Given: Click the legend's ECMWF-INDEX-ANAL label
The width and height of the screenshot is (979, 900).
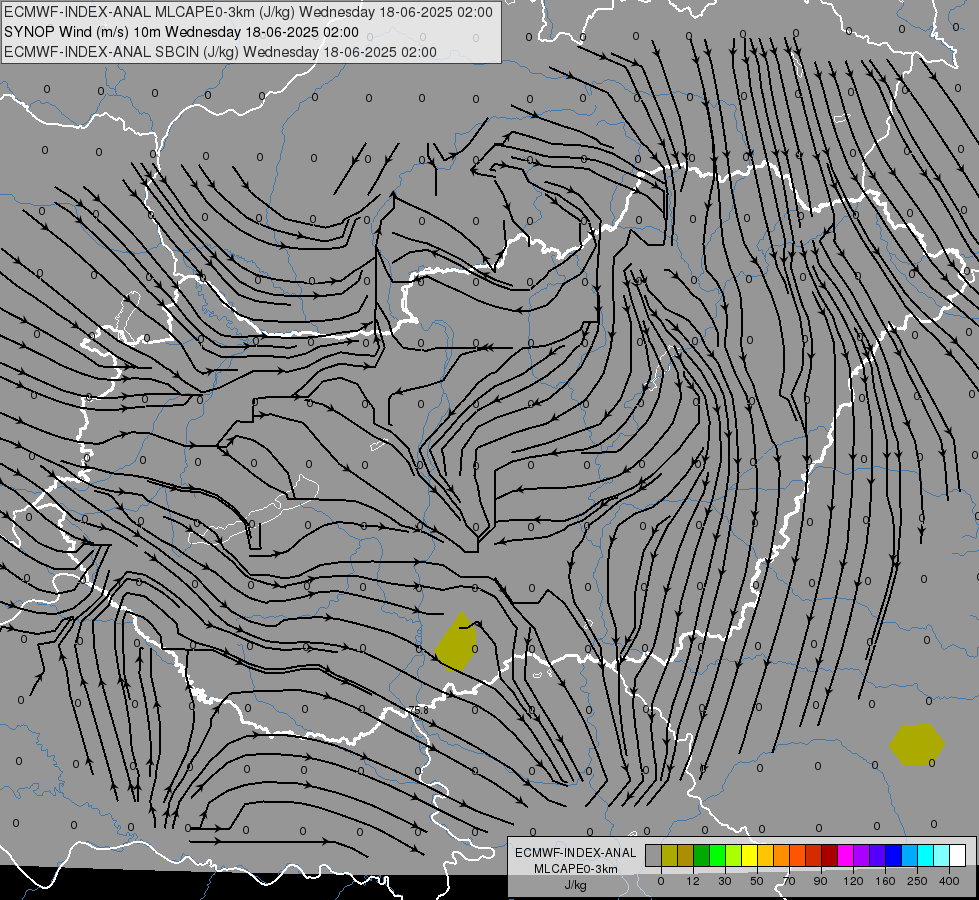Looking at the screenshot, I should coord(576,853).
